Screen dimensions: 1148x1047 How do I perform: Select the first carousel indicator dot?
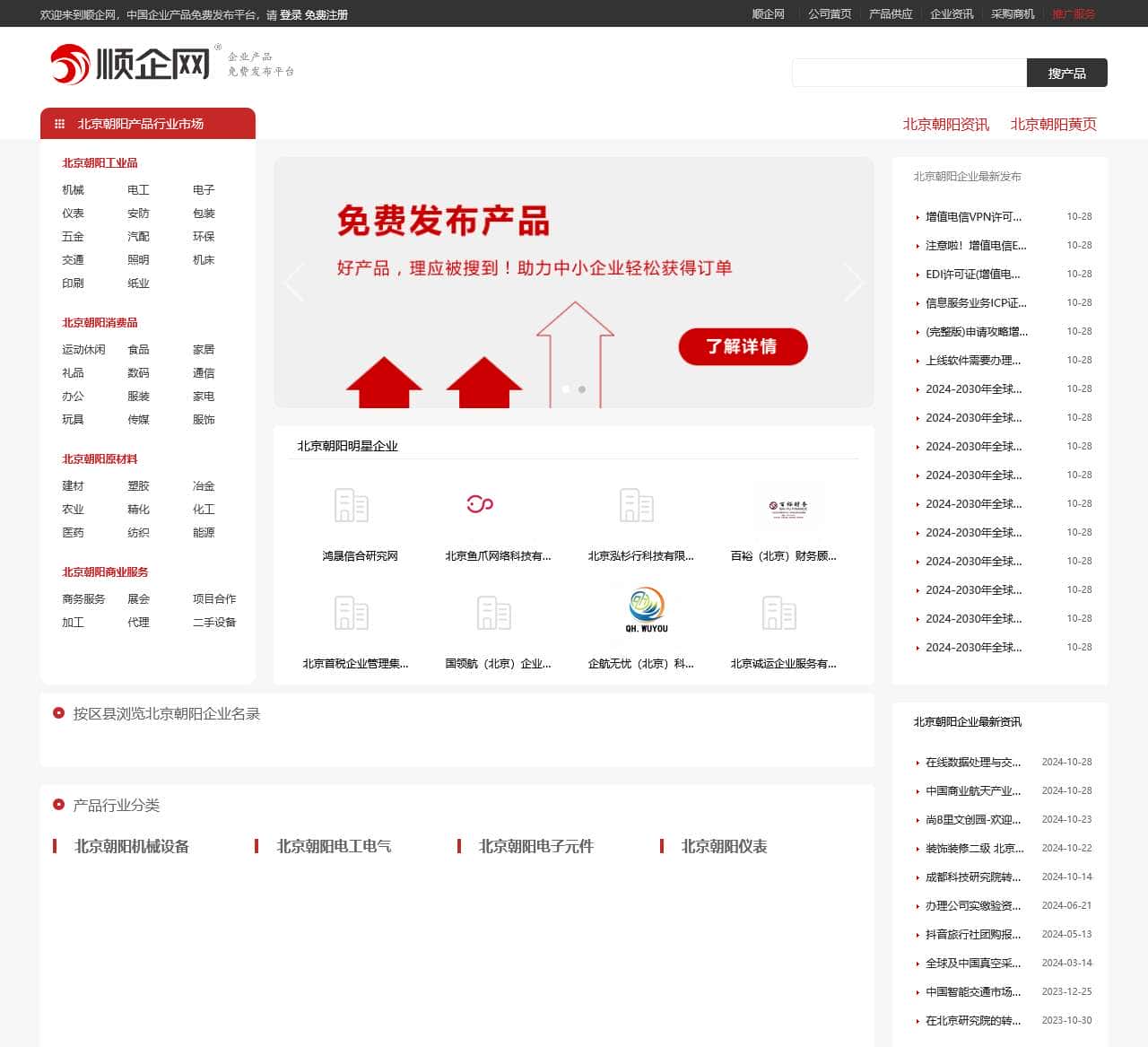point(566,389)
